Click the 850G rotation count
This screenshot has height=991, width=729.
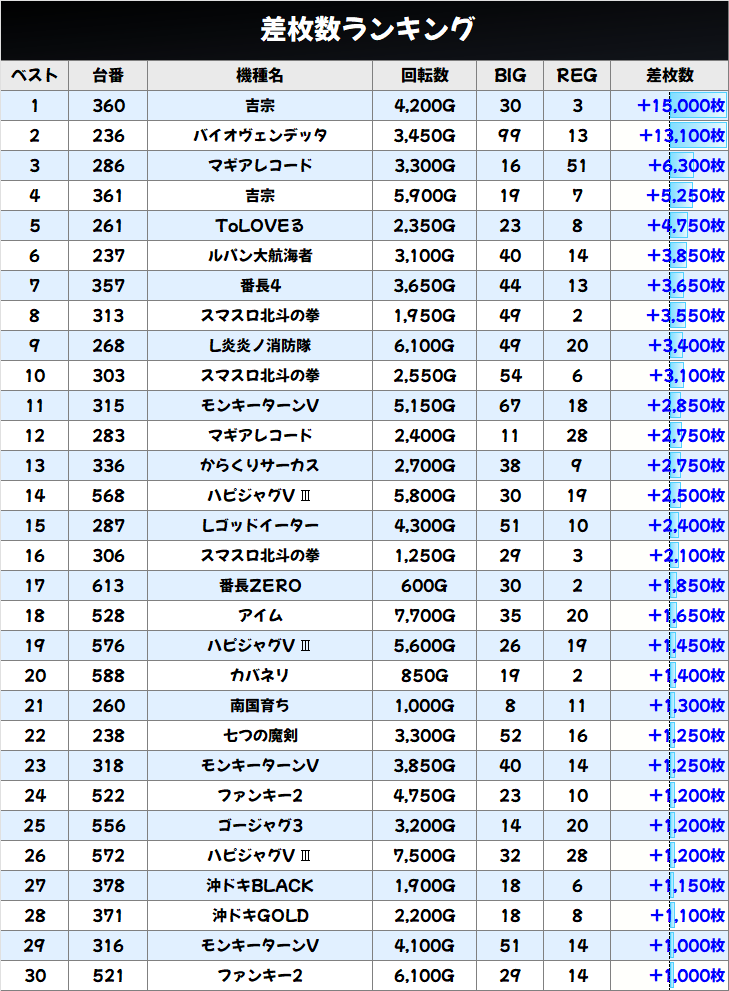[424, 676]
